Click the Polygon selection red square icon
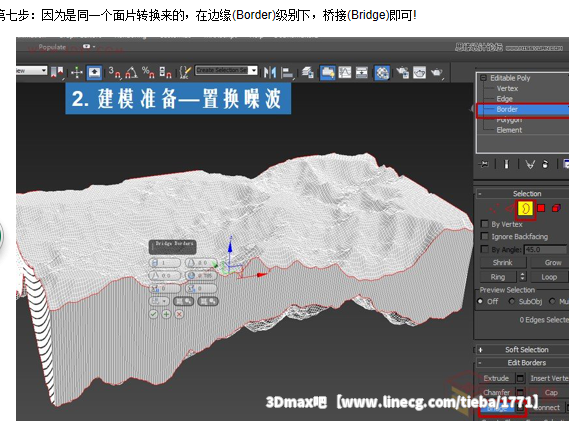Screen dimensions: 578x421 (541, 208)
